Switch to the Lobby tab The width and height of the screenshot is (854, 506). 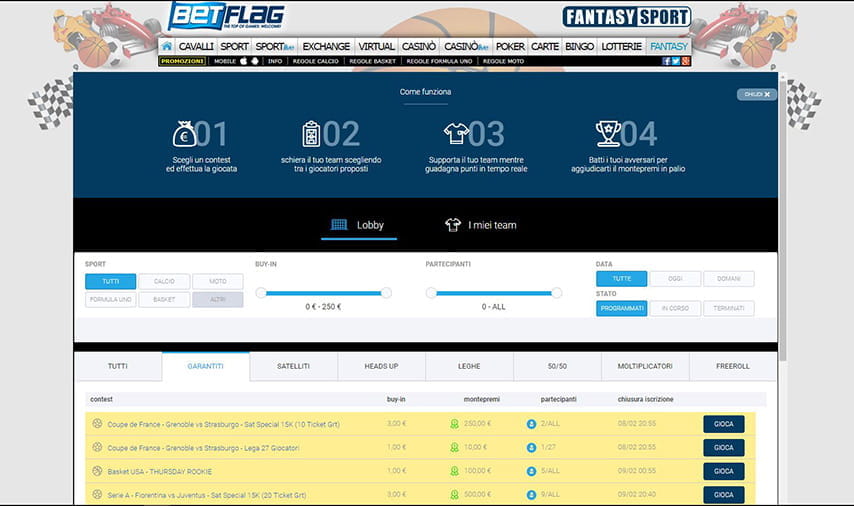(358, 225)
